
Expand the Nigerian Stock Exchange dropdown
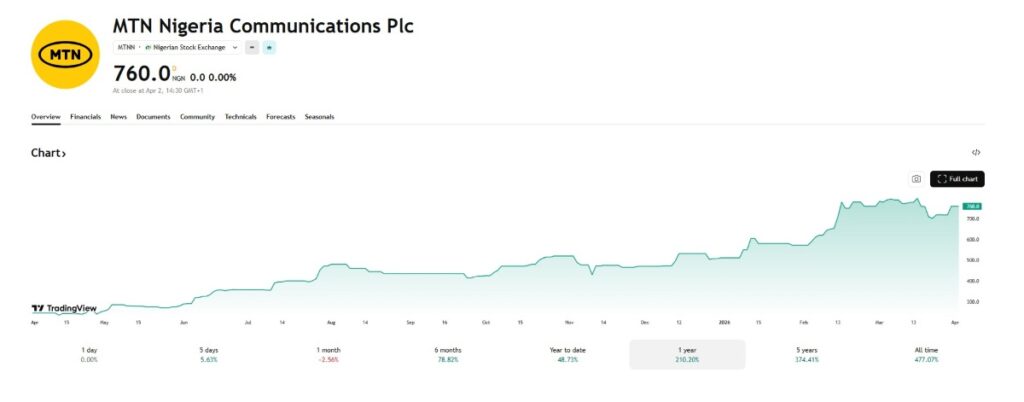tap(192, 47)
